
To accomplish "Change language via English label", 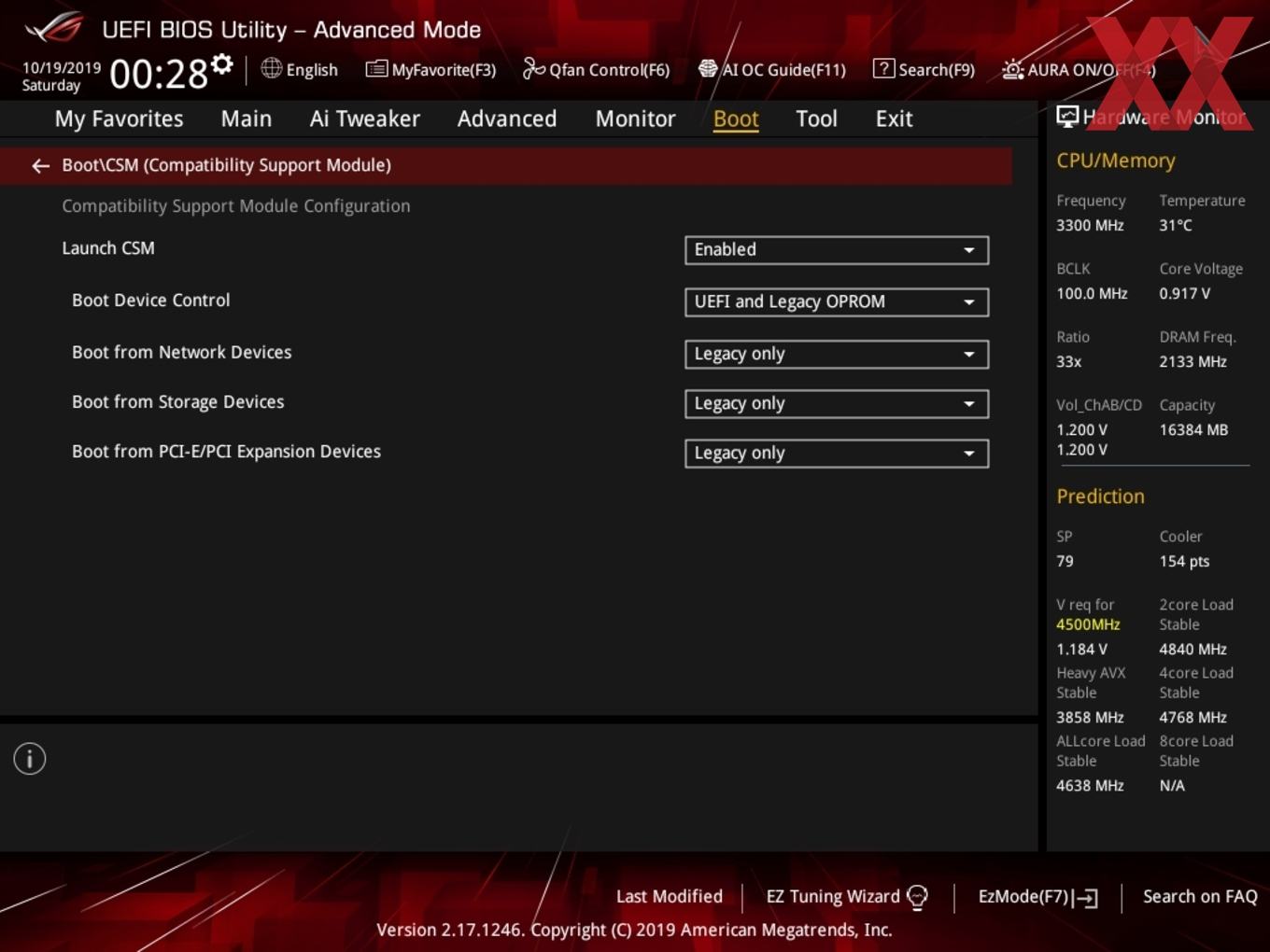I will pos(312,70).
